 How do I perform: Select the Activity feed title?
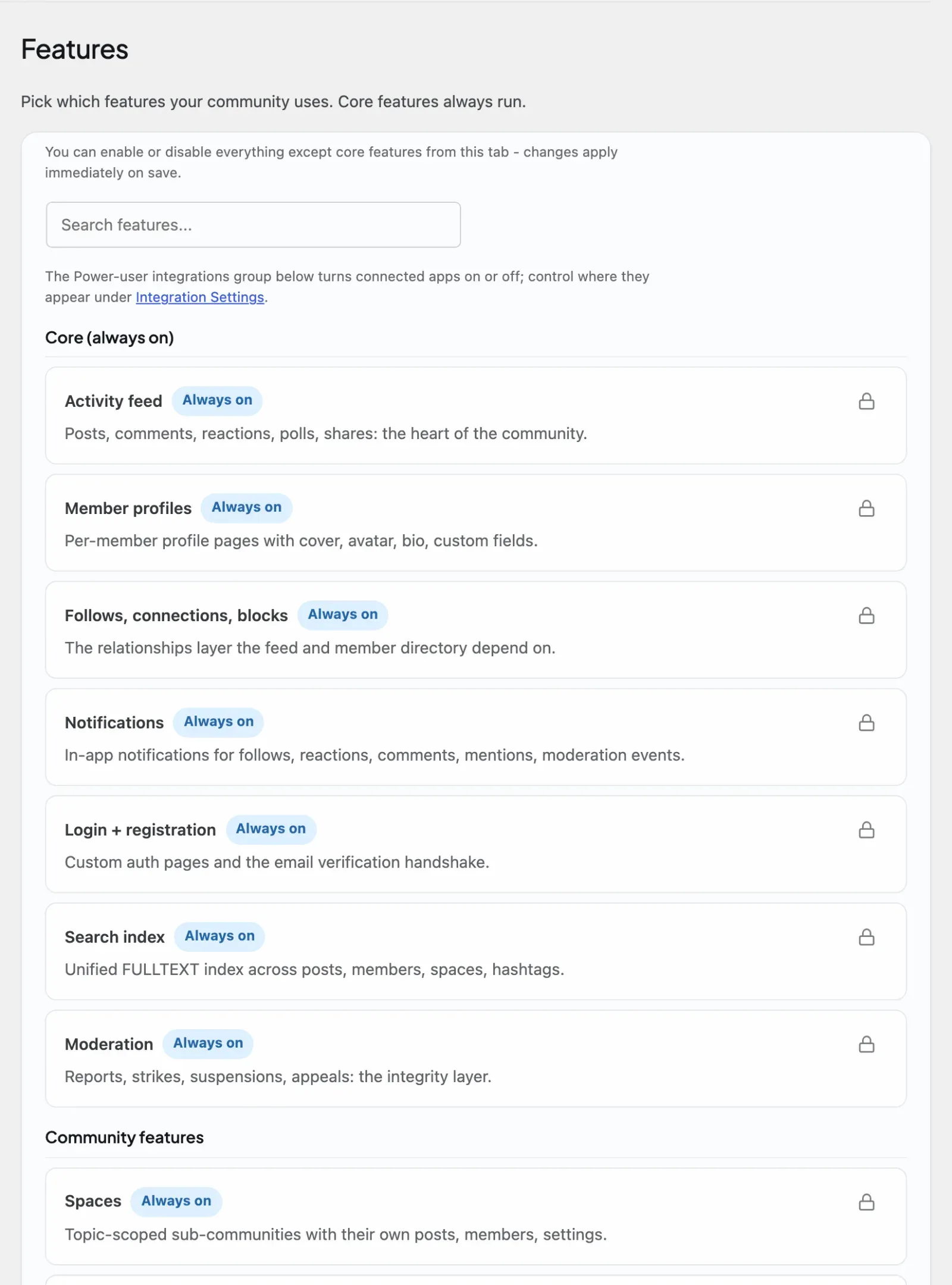point(113,401)
